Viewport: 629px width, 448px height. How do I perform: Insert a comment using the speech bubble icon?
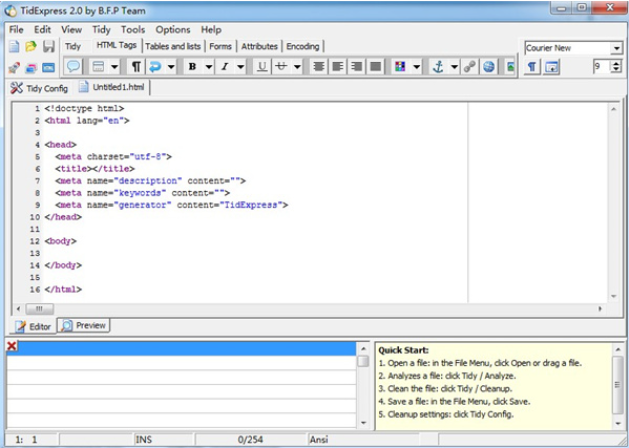click(73, 67)
